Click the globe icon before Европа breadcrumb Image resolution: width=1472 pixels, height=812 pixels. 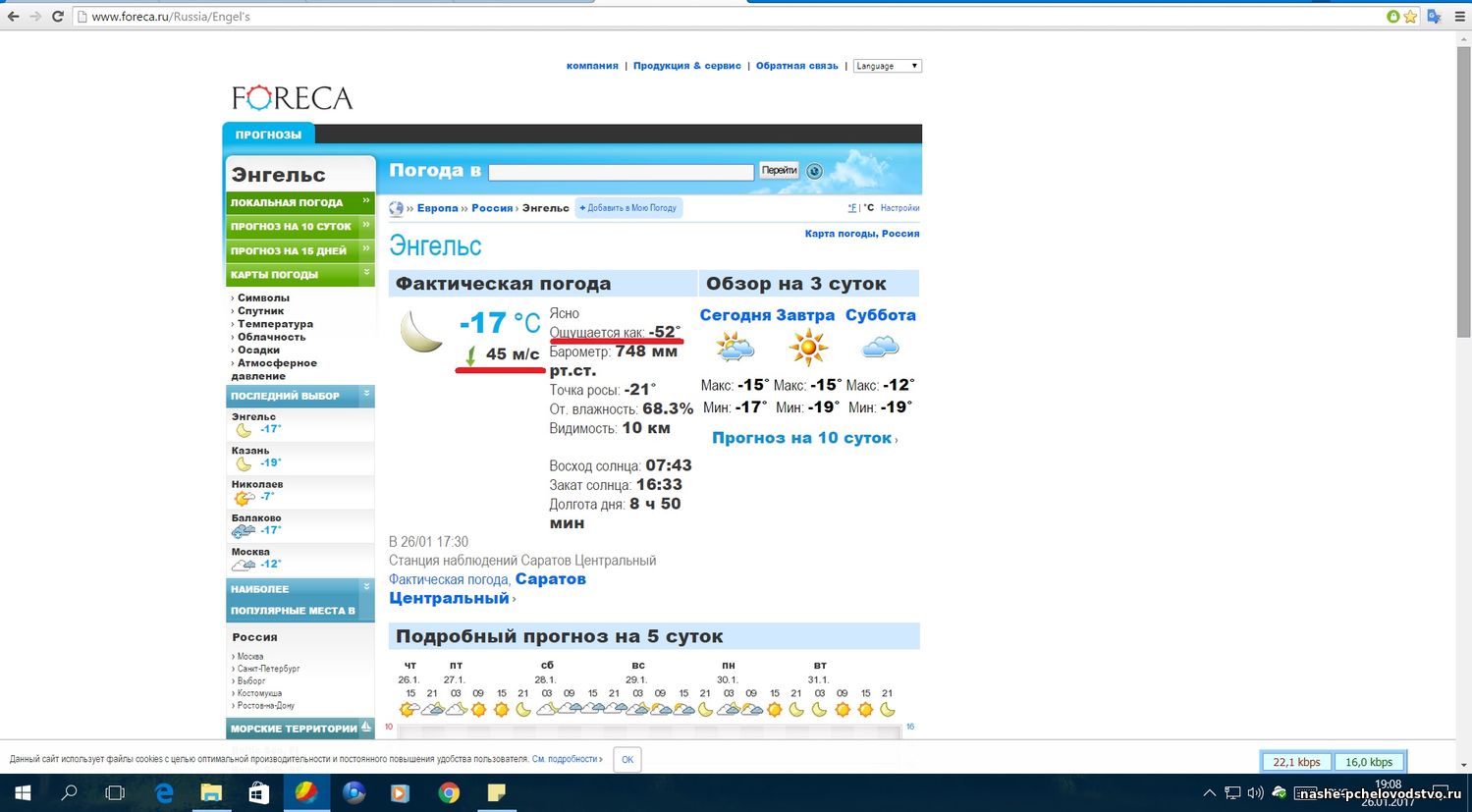[x=396, y=208]
